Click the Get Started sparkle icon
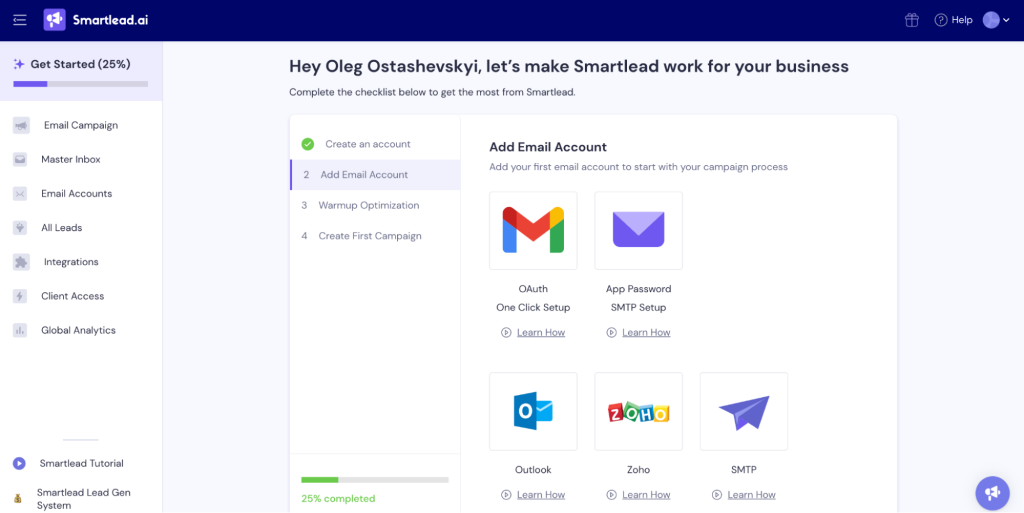 click(19, 64)
